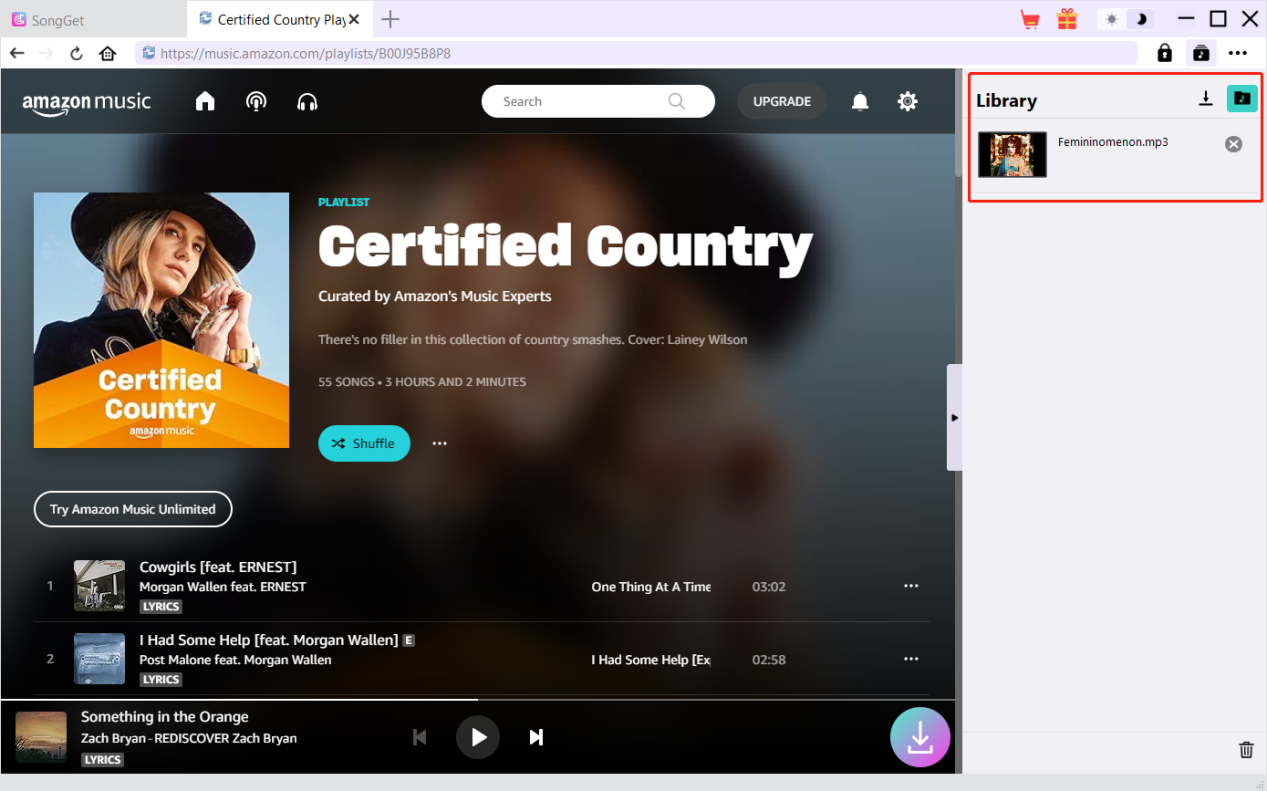
Task: Open more options for Cowgirls track
Action: [x=911, y=586]
